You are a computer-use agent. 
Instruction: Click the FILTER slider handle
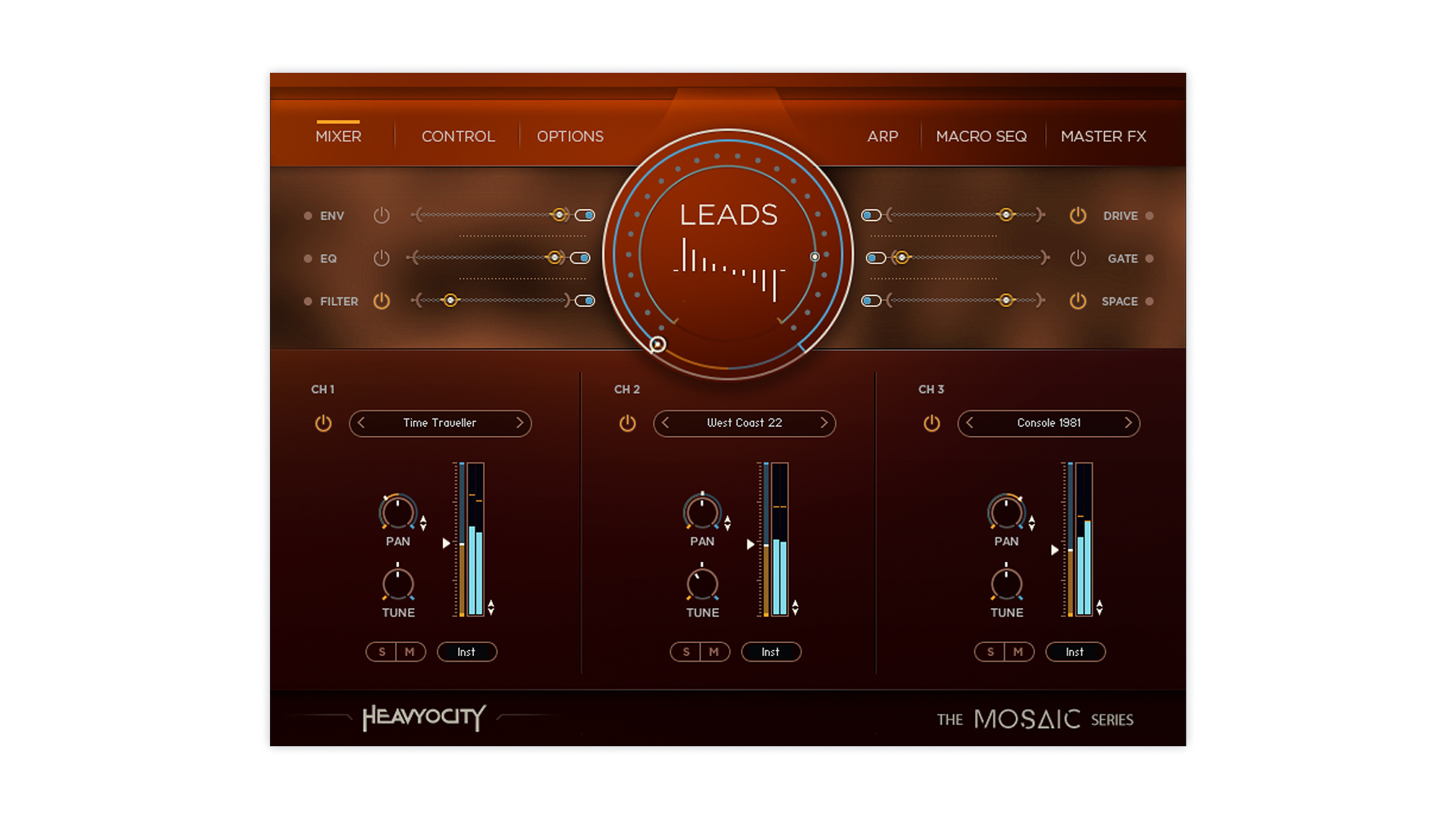450,301
